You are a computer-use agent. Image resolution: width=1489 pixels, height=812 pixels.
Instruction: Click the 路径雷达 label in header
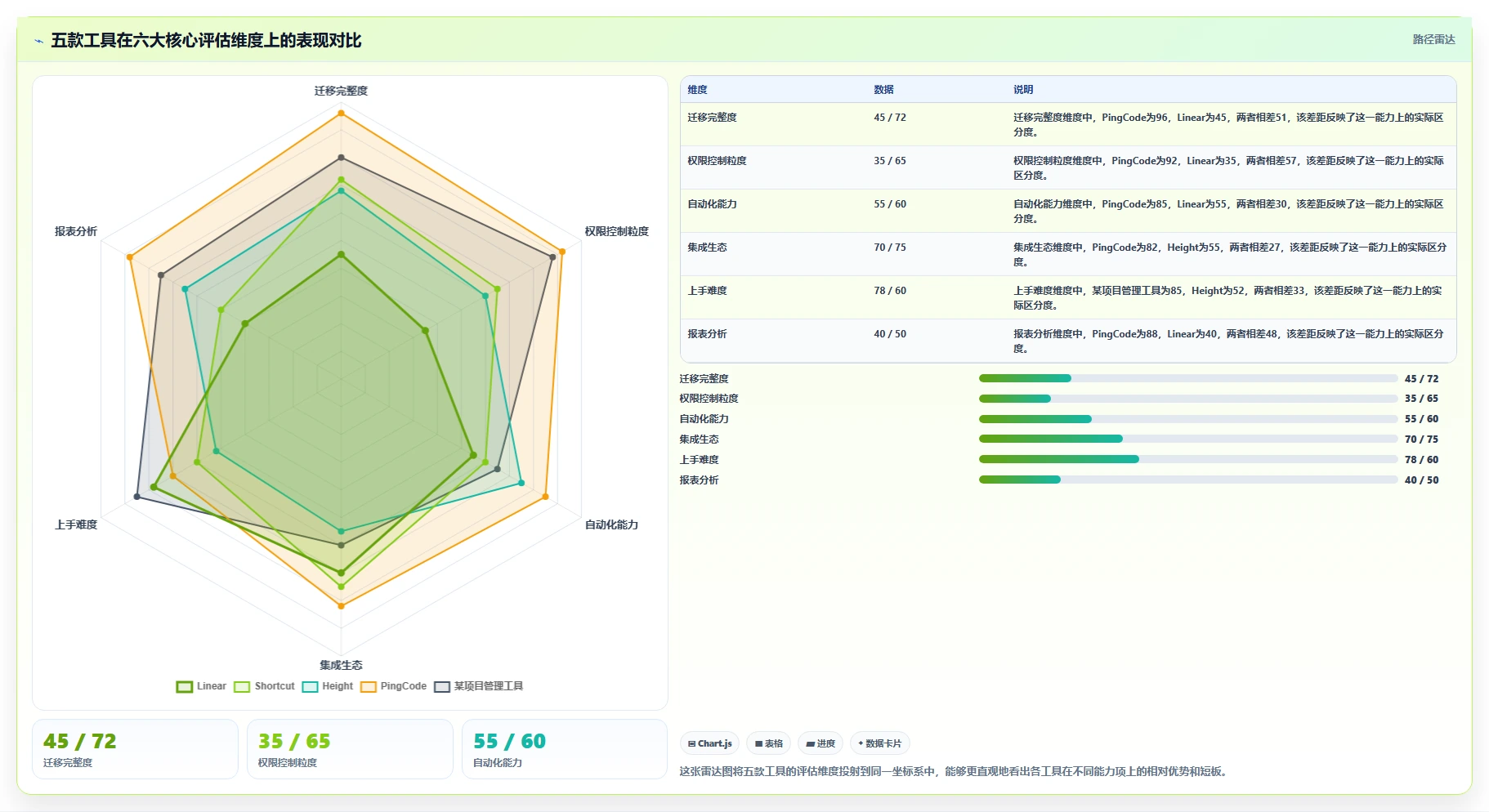coord(1433,39)
